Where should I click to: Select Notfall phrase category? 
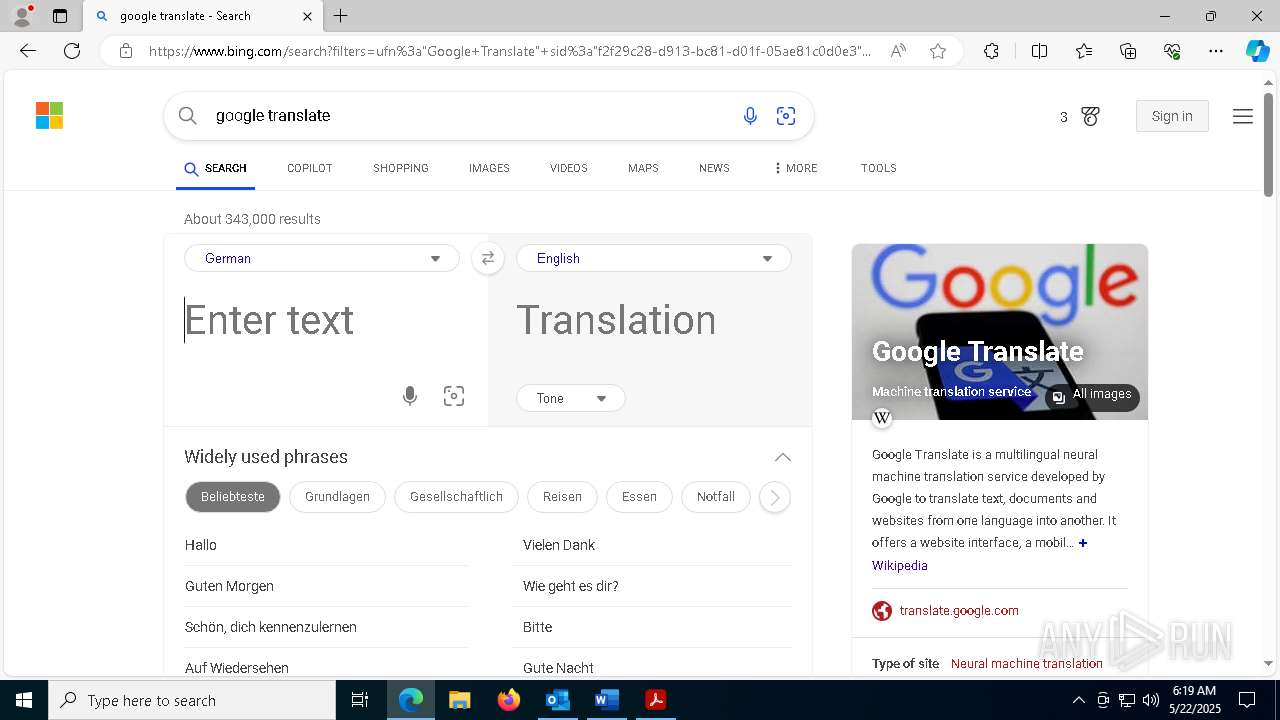[x=716, y=497]
